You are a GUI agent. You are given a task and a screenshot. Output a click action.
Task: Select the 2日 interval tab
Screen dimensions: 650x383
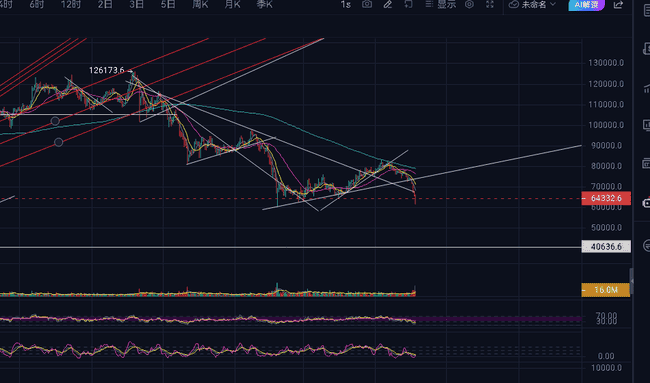pyautogui.click(x=105, y=5)
